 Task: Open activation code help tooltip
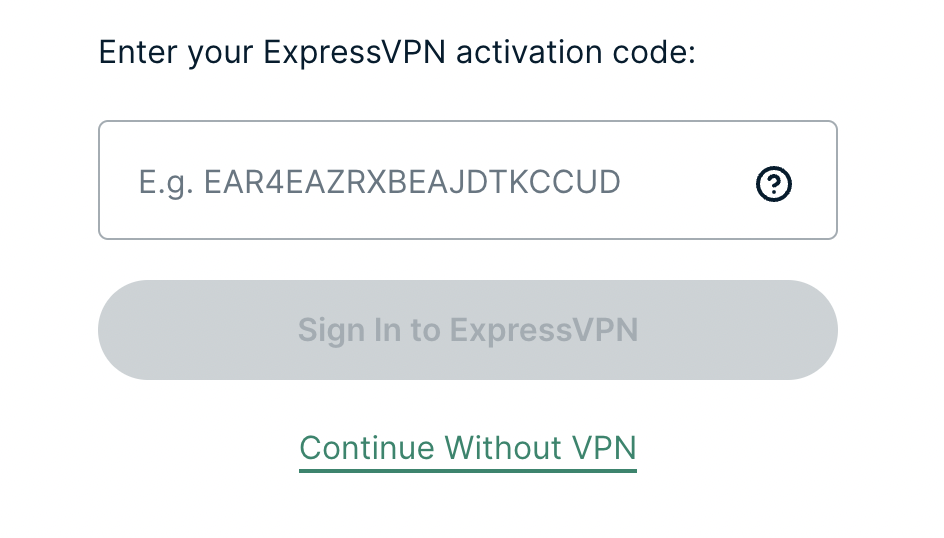[x=774, y=184]
